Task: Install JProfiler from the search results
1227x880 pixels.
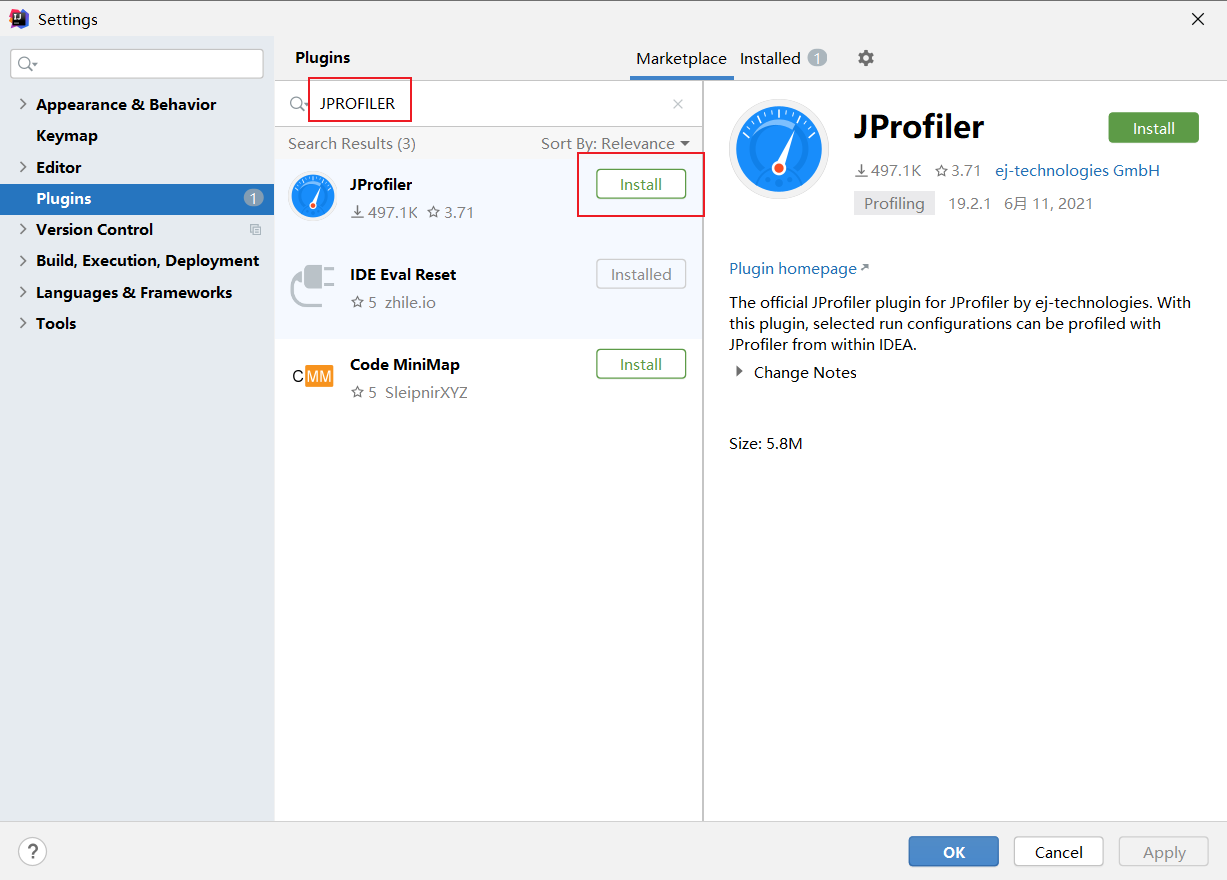Action: (x=641, y=184)
